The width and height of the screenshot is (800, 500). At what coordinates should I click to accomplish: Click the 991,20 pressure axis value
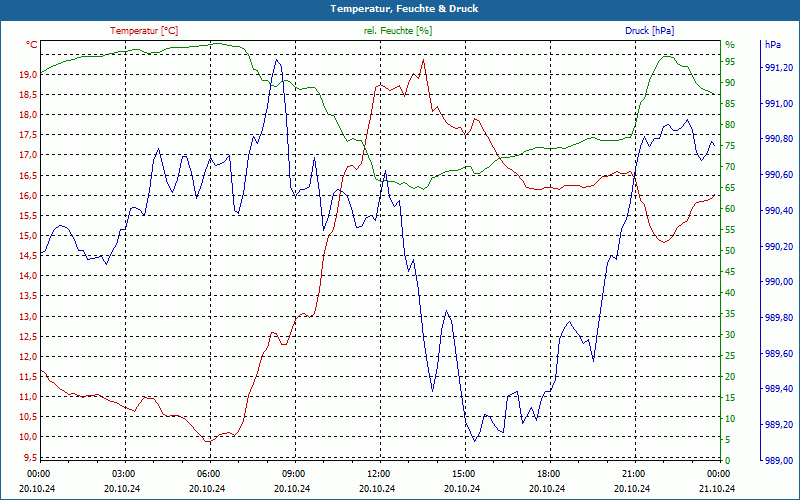coord(779,68)
